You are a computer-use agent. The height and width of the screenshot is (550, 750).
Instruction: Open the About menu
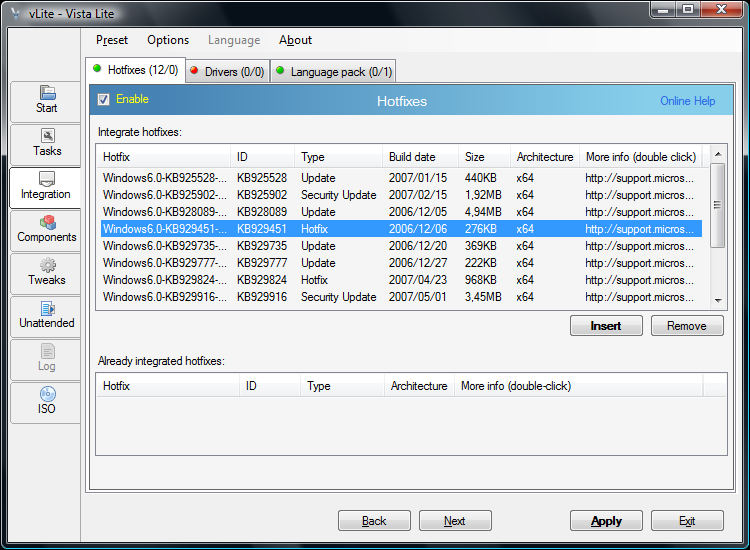coord(295,40)
